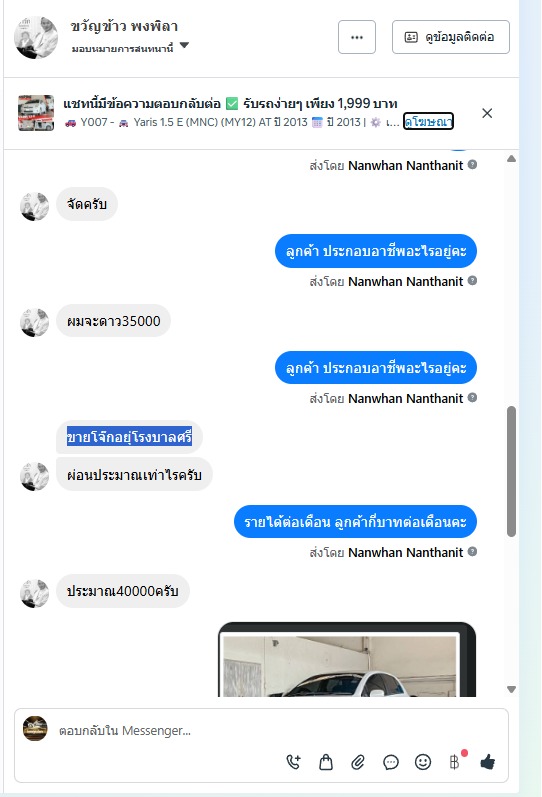Click the chat scrollbar thumb

511,471
